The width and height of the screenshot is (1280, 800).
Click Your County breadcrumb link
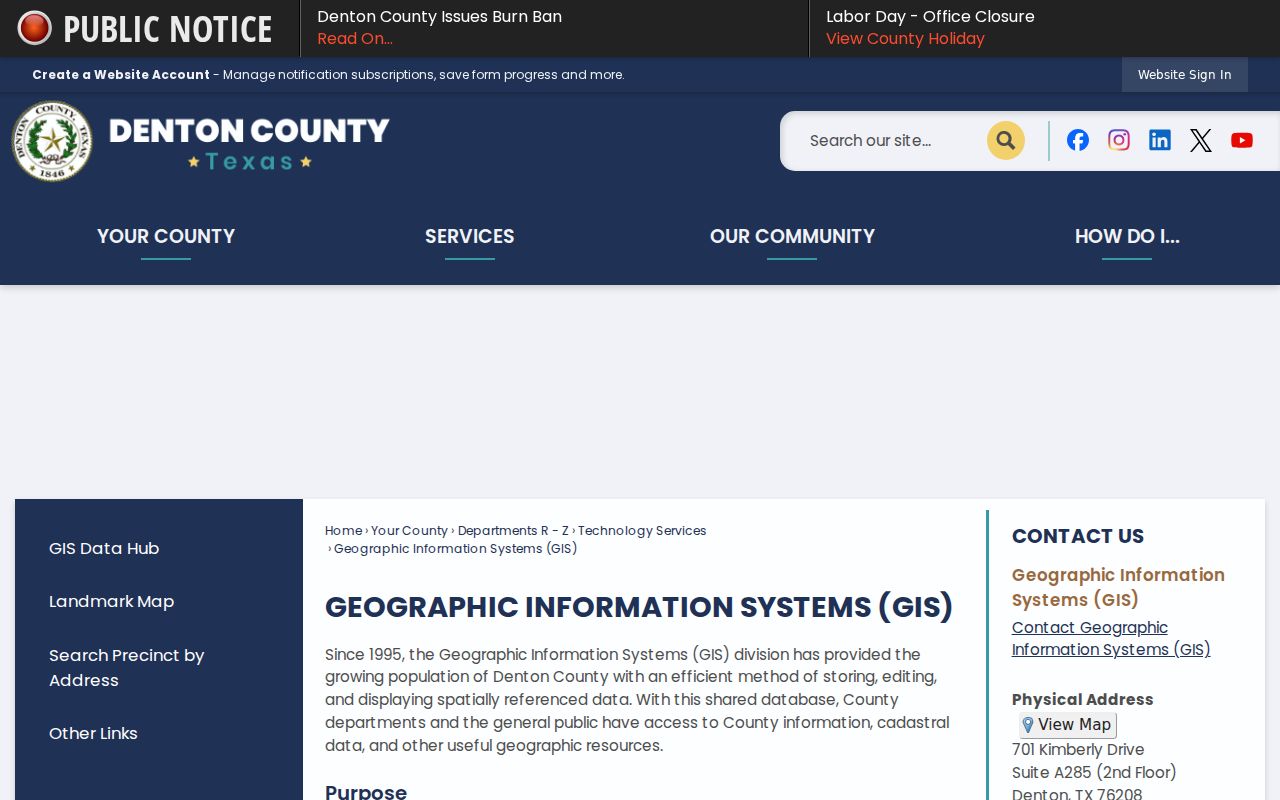pos(409,531)
